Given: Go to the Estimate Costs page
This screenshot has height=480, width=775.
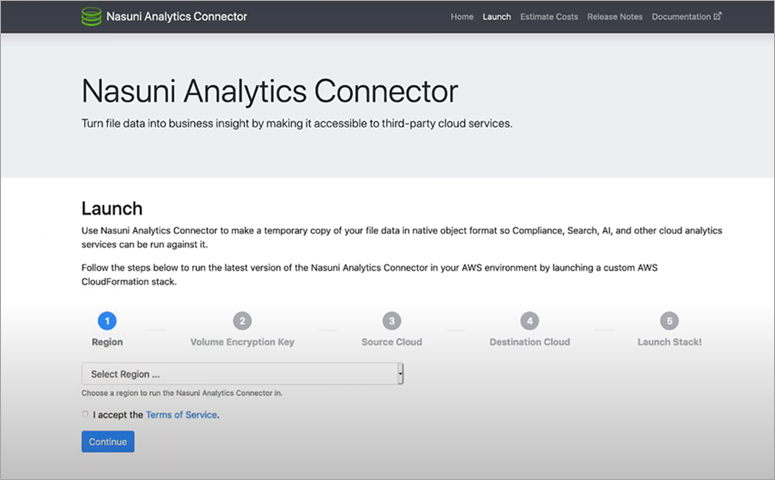Looking at the screenshot, I should click(549, 17).
